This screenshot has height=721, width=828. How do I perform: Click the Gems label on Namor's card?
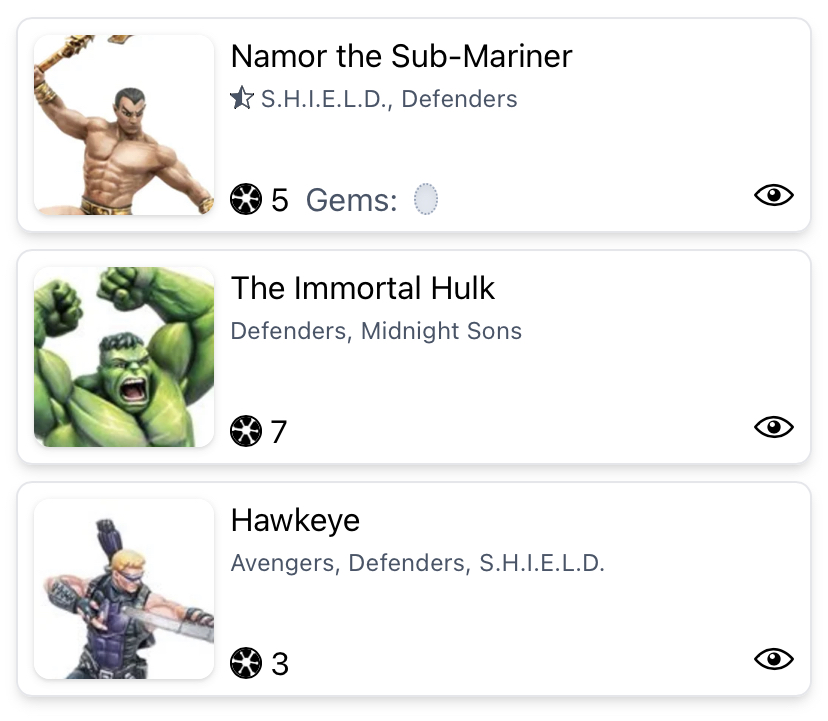coord(351,200)
